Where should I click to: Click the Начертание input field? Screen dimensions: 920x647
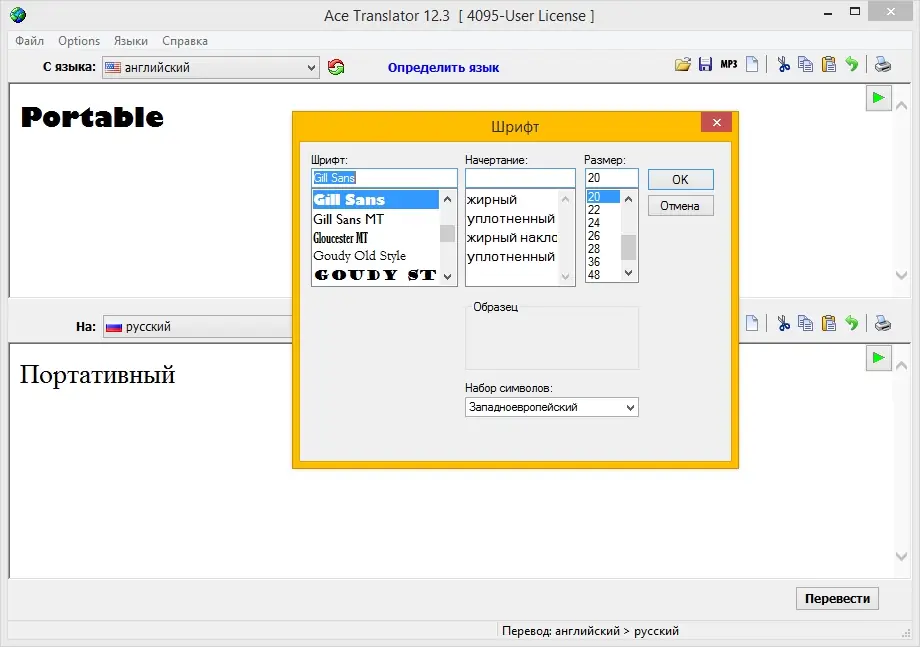(520, 178)
